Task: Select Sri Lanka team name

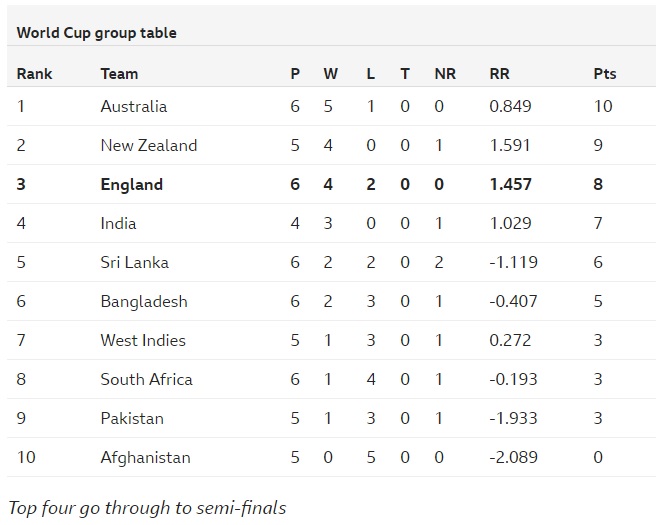Action: 134,262
